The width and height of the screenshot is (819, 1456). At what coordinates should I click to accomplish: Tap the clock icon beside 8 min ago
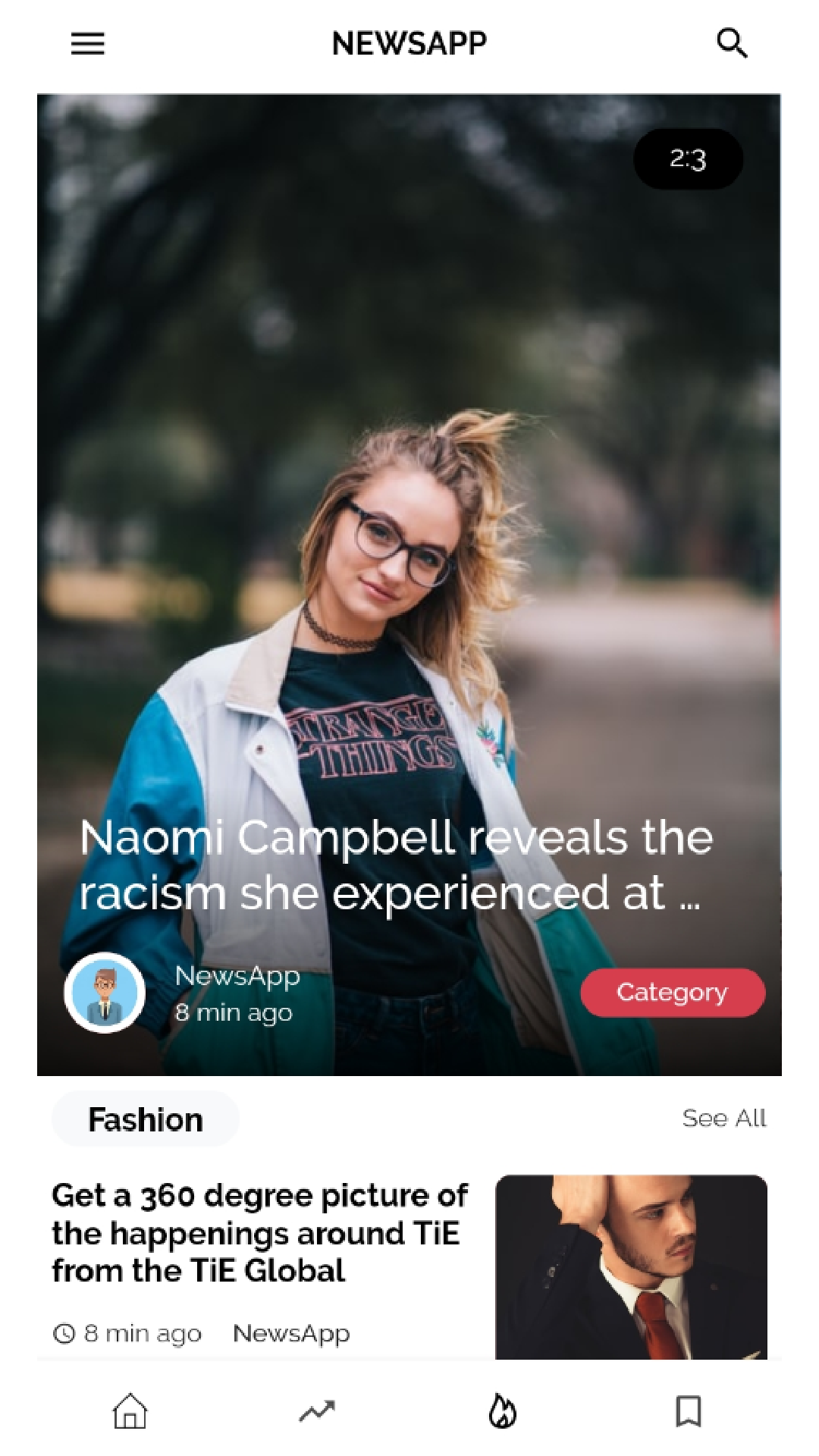[64, 1333]
